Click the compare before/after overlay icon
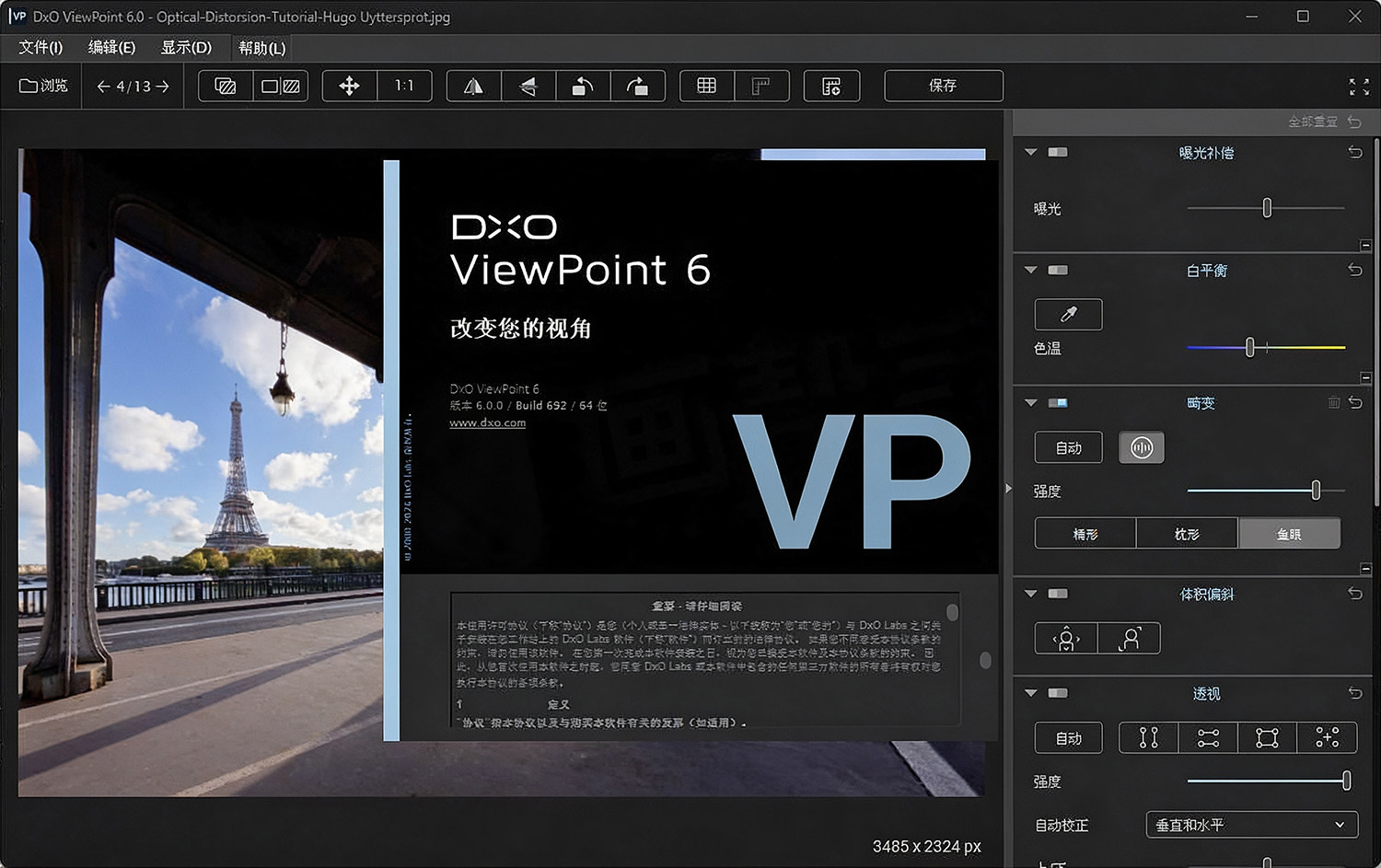1381x868 pixels. click(226, 86)
